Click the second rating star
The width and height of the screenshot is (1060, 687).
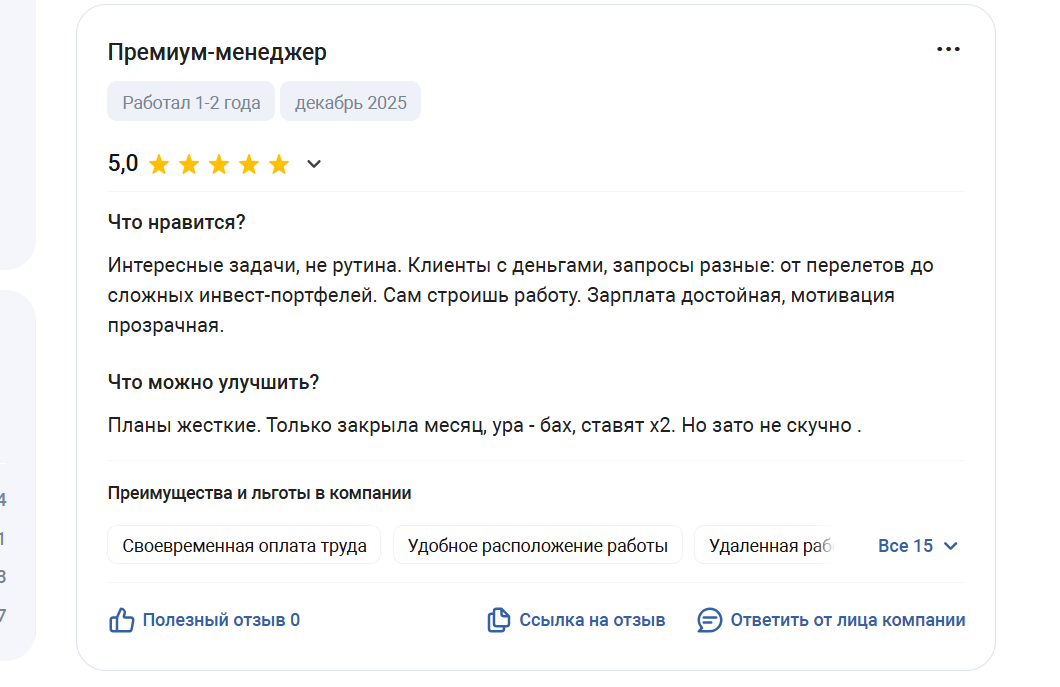click(x=189, y=165)
